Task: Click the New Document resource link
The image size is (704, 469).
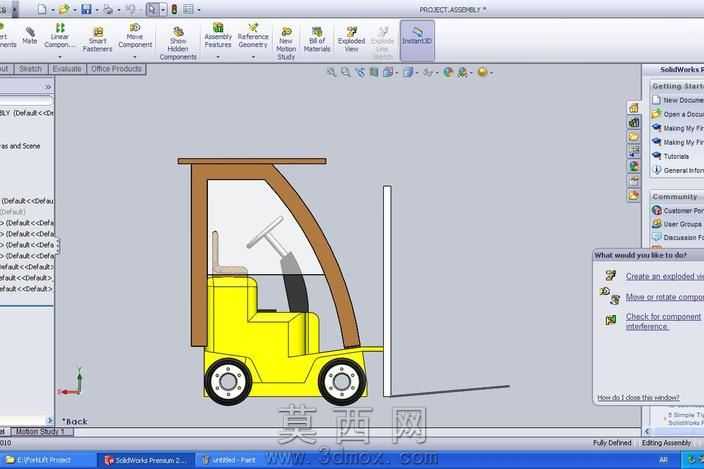Action: point(683,100)
